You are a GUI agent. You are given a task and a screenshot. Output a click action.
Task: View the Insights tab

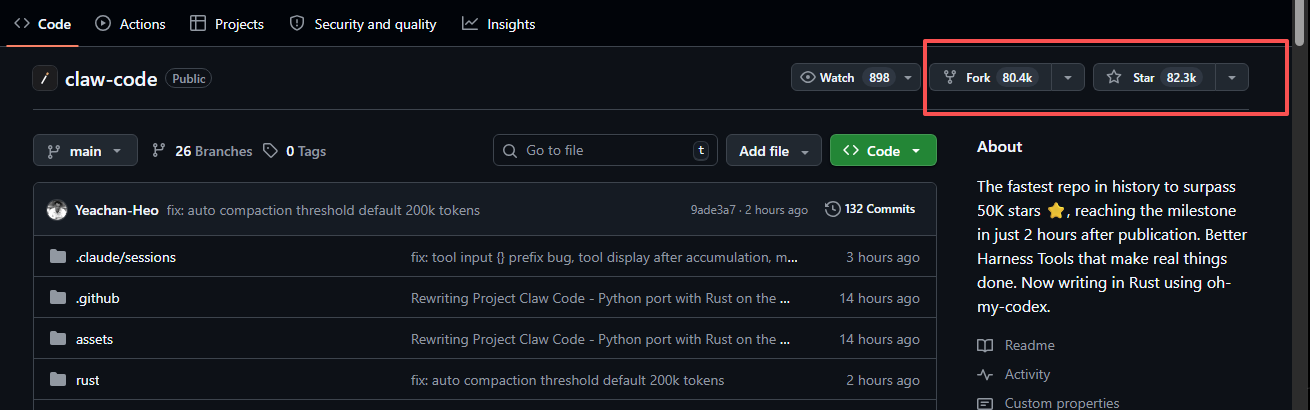tap(499, 24)
